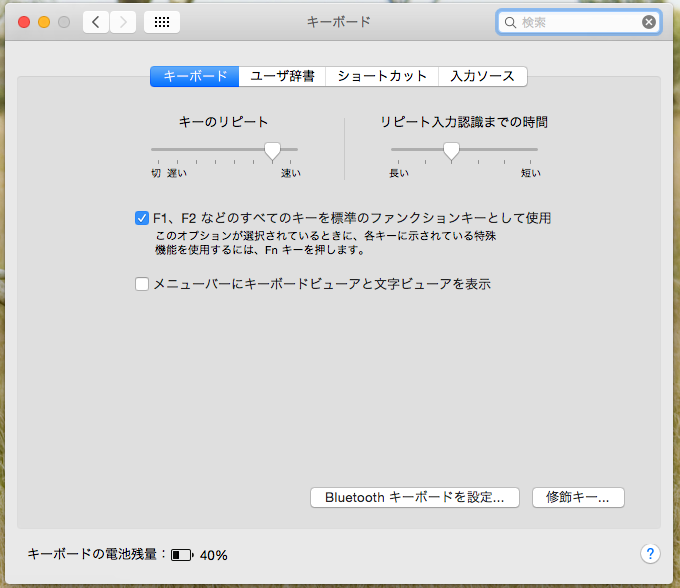Screen dimensions: 680x588
Task: Clear the search field with the x icon
Action: pos(649,22)
